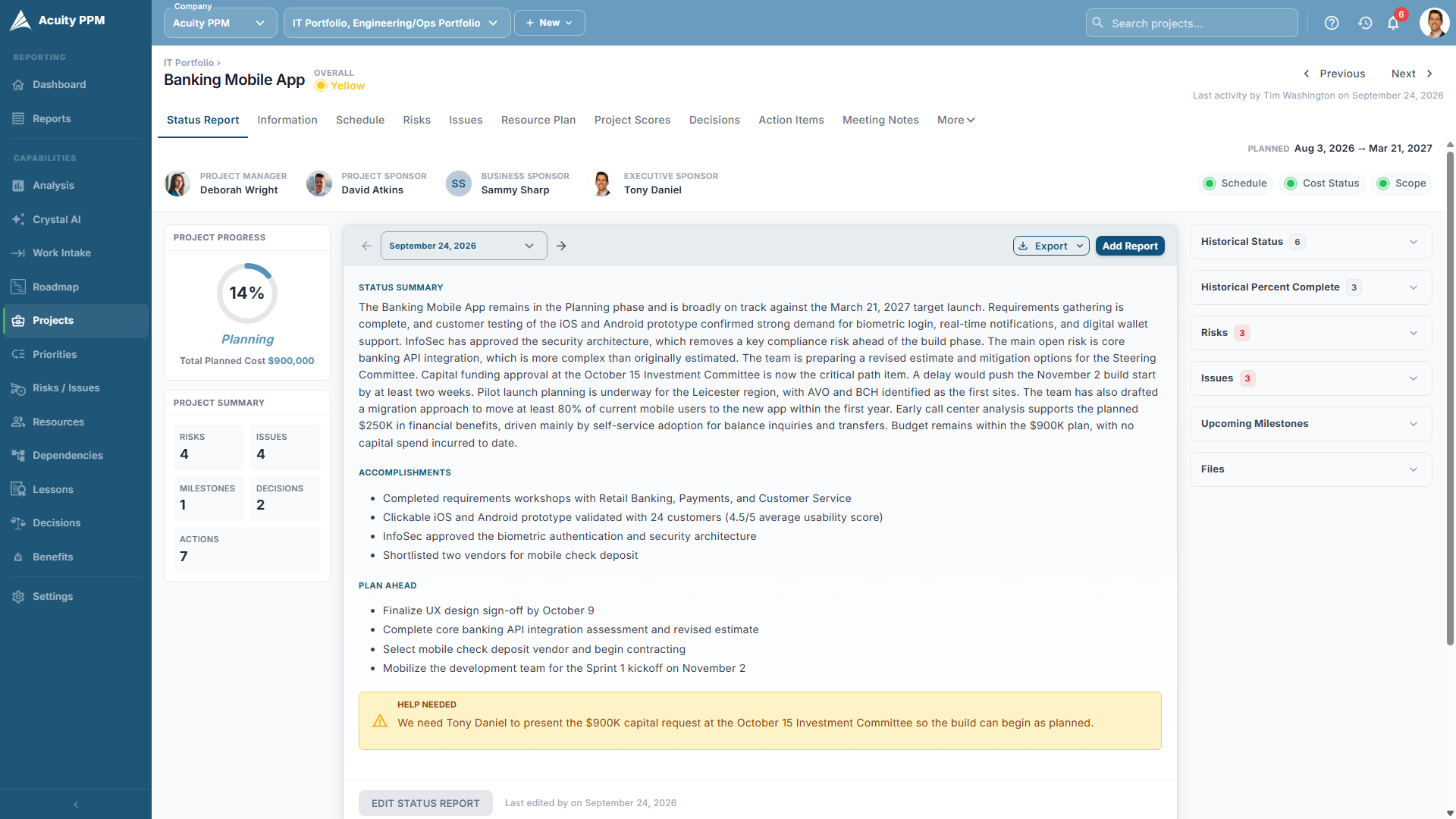
Task: Open the portfolio selector dropdown
Action: pyautogui.click(x=397, y=23)
